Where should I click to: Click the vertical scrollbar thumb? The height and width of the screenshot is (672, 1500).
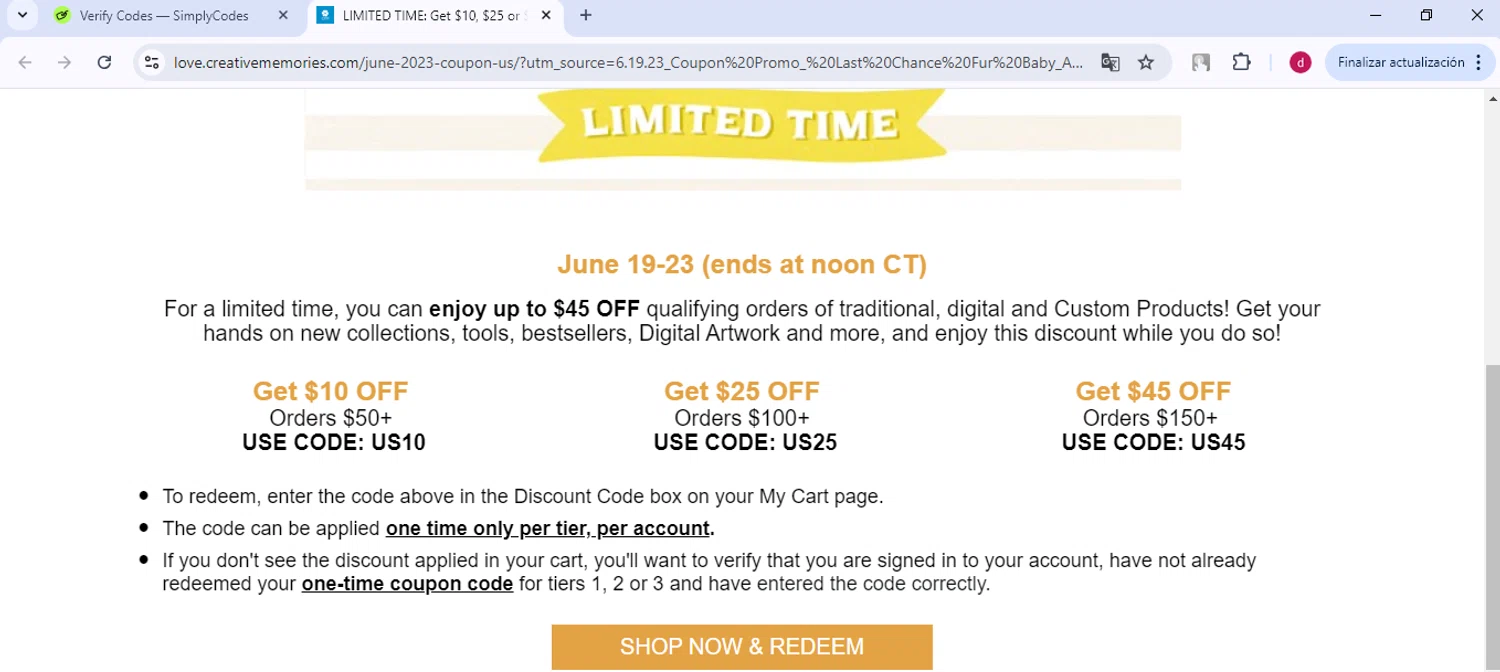(1492, 500)
